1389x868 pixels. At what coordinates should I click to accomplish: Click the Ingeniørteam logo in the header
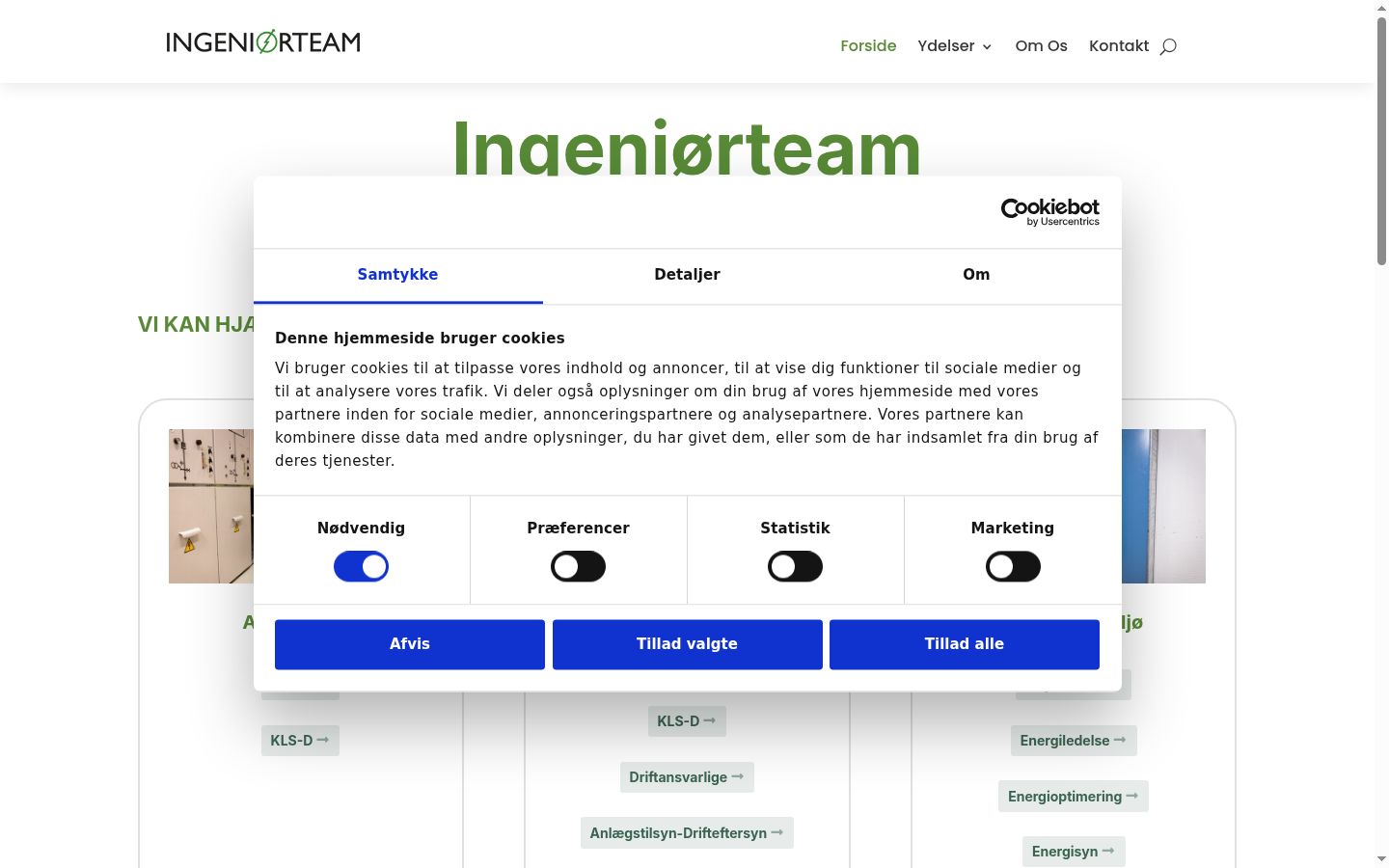263,41
